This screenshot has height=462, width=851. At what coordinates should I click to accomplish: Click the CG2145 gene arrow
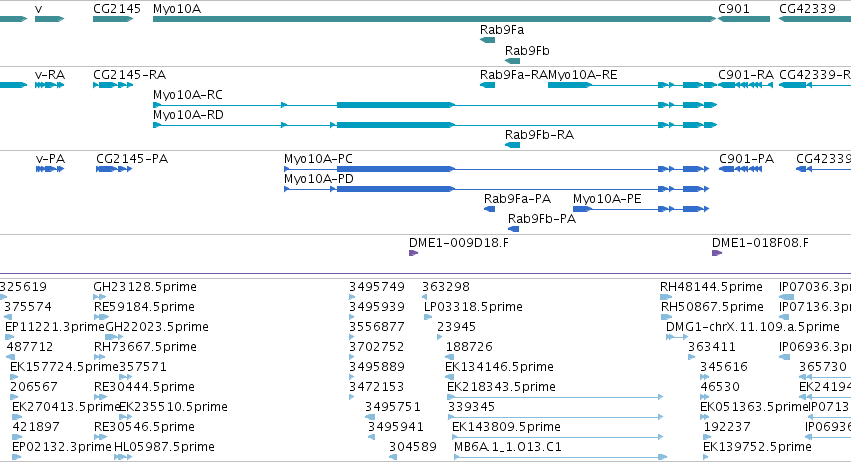click(x=113, y=19)
